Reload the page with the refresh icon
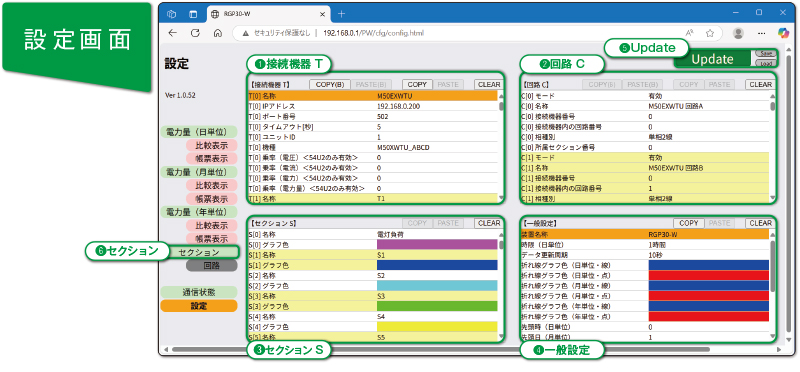Screen dimensions: 800x372 click(195, 33)
